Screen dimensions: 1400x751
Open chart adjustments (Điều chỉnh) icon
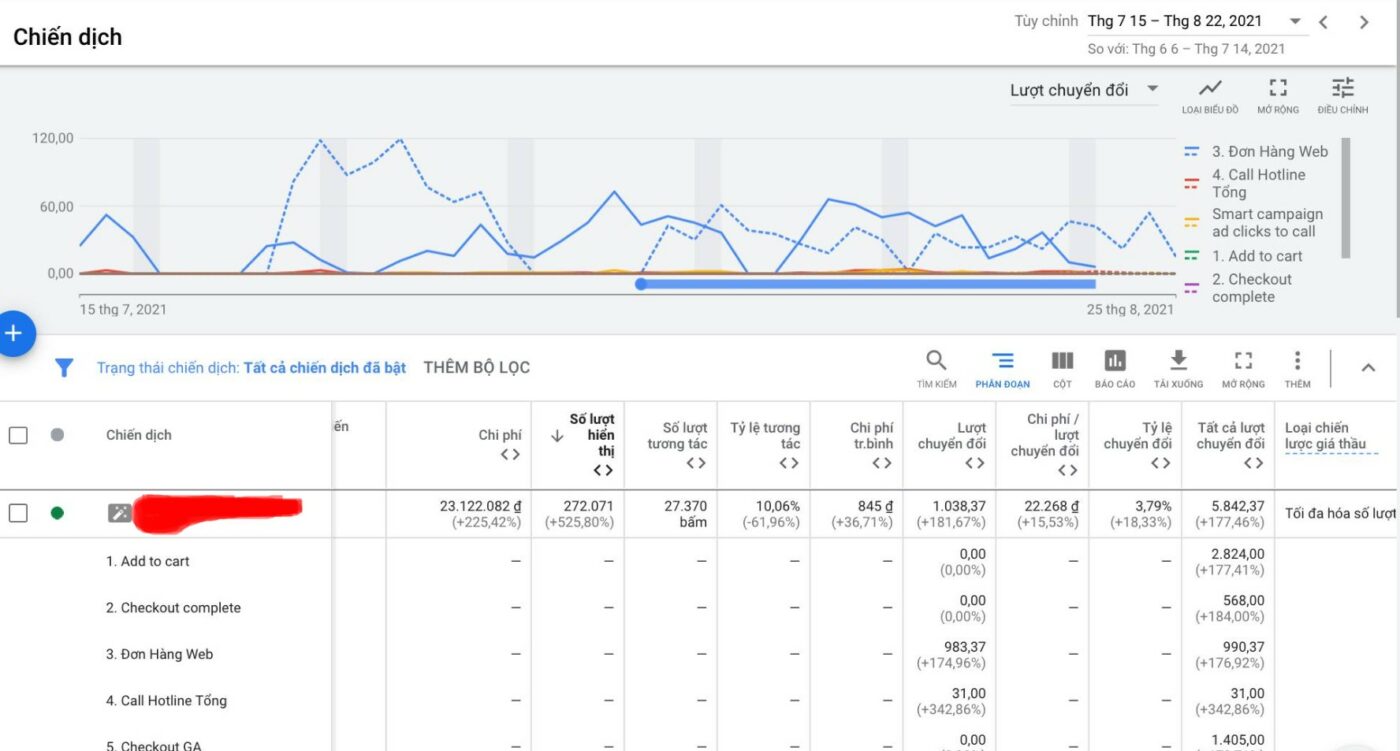pyautogui.click(x=1343, y=88)
